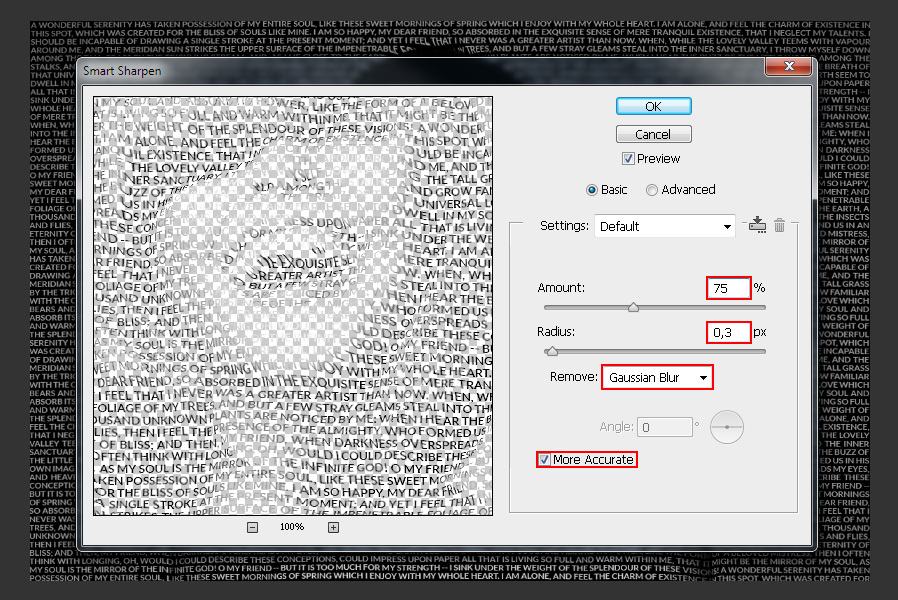Uncheck the Preview option
The height and width of the screenshot is (600, 898).
[629, 158]
